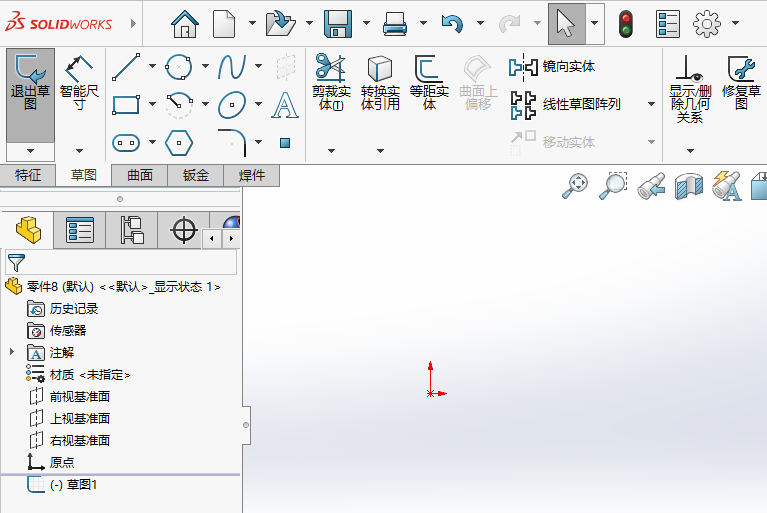
Task: Open dropdown under Trim Entities
Action: pyautogui.click(x=331, y=151)
